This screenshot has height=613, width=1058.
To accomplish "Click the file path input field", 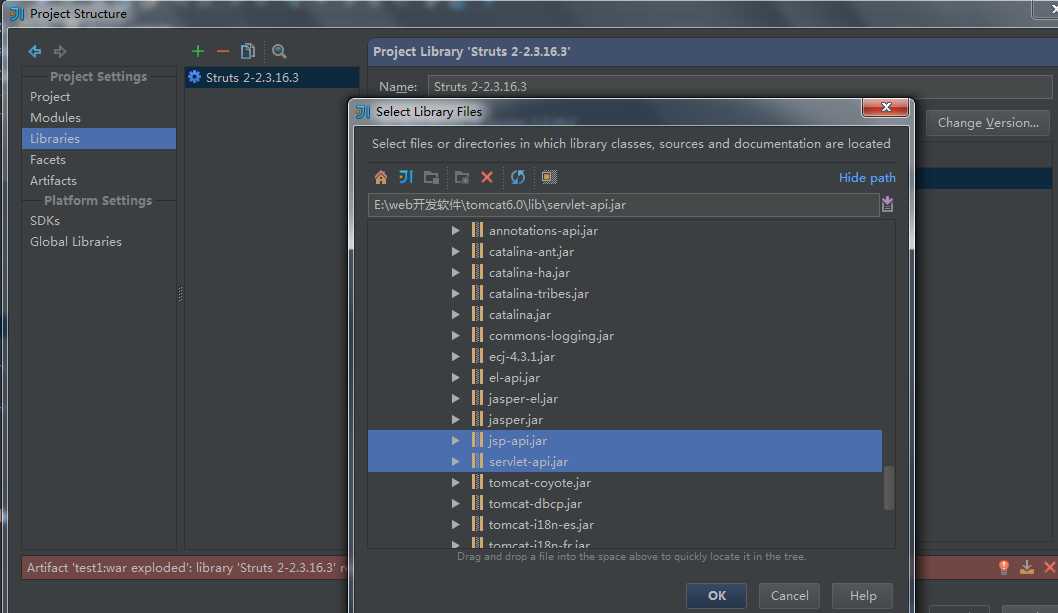I will coord(623,205).
